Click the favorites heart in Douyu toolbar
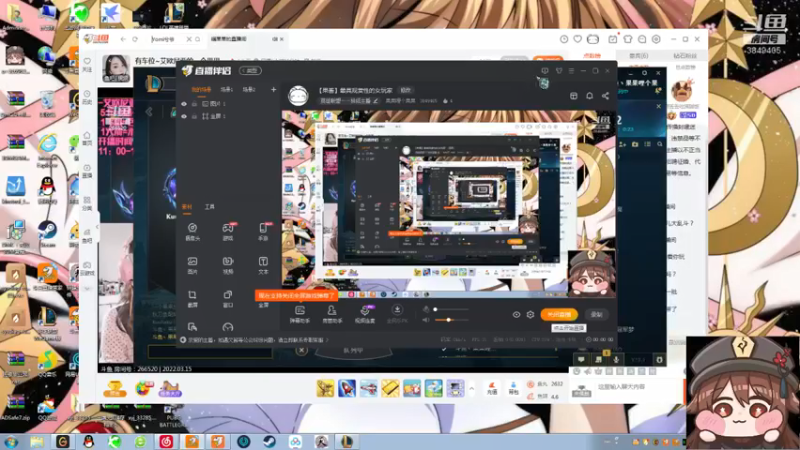Screen dimensions: 800x450 pos(578,39)
